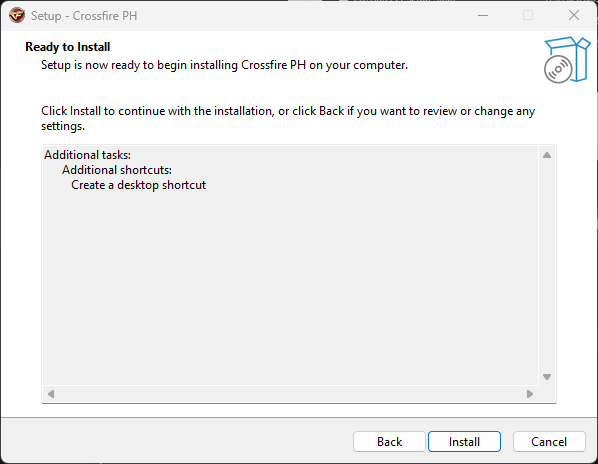This screenshot has height=464, width=598.
Task: Close the Setup window
Action: (x=574, y=16)
